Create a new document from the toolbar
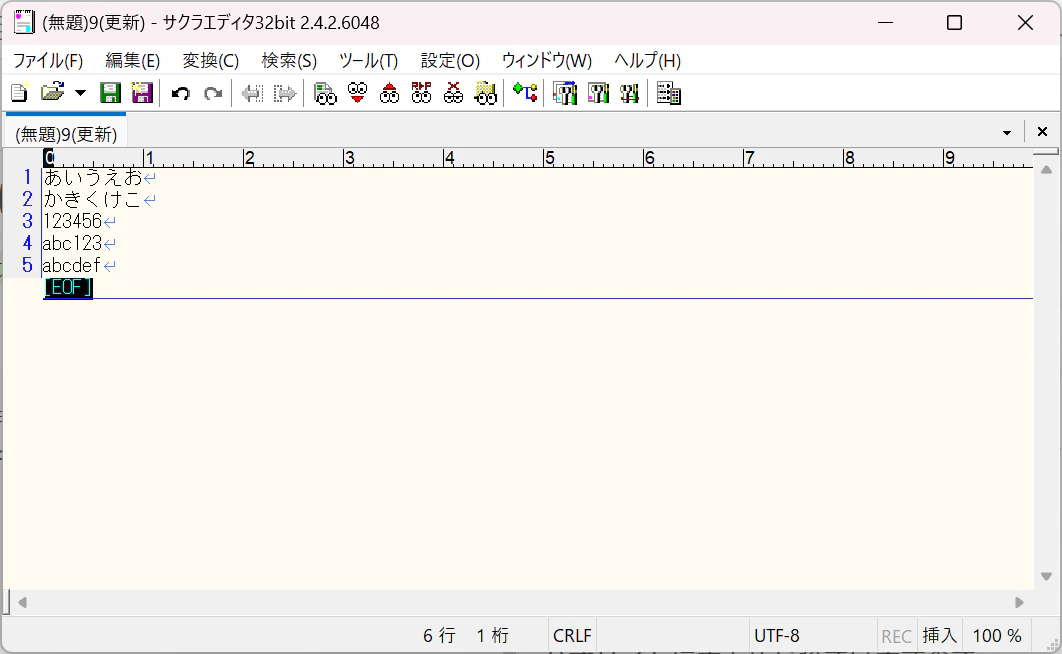The height and width of the screenshot is (654, 1062). pos(20,93)
